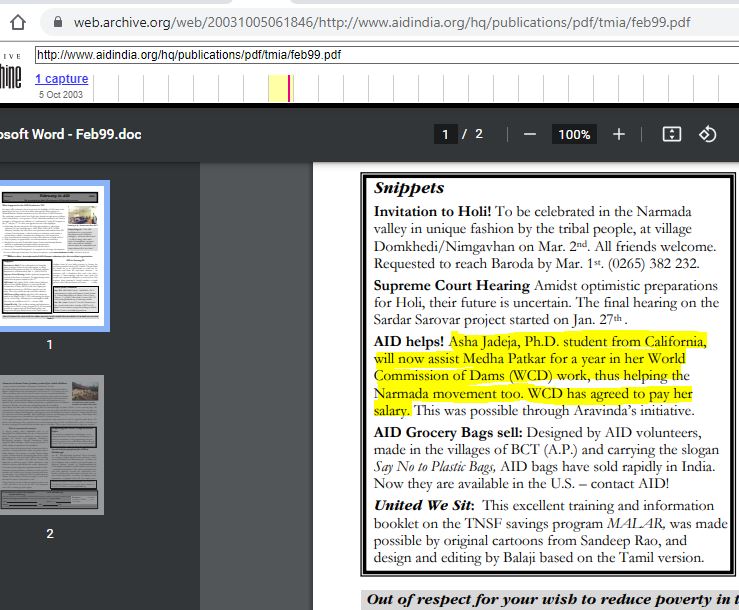The image size is (739, 610).
Task: Click the "5 Oct 2003" date text
Action: 61,94
